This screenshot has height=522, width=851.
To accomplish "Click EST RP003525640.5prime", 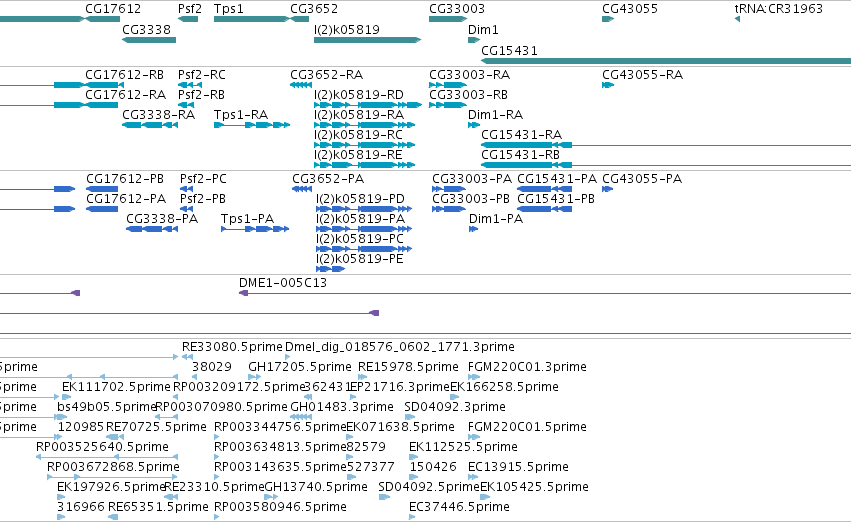I will pyautogui.click(x=102, y=447).
